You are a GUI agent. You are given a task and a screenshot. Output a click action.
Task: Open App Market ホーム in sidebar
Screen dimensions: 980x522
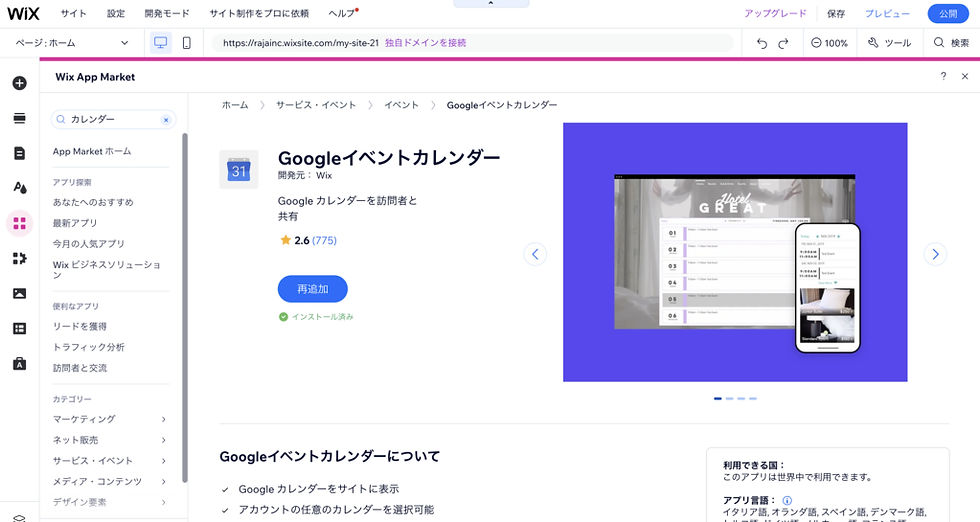92,151
